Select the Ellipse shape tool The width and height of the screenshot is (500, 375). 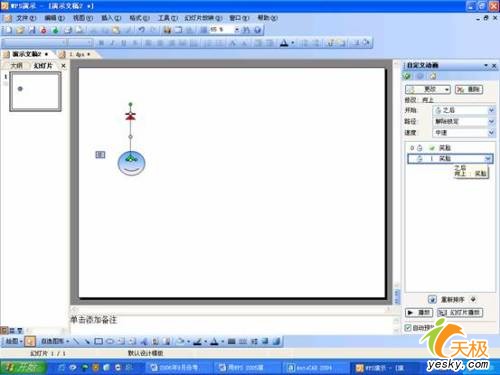(110, 341)
